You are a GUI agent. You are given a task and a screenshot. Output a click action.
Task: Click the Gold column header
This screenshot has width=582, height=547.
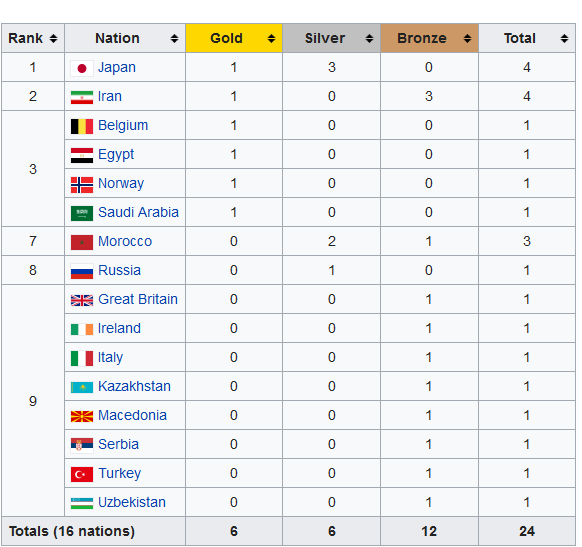coord(234,38)
